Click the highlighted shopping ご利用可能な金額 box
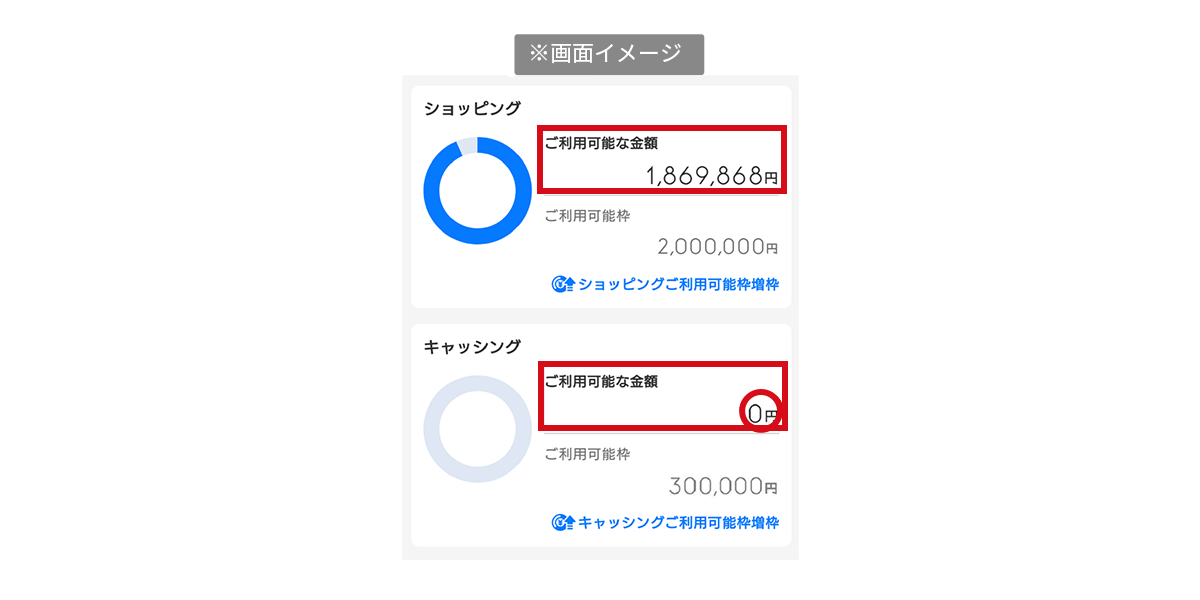This screenshot has height=600, width=1200. point(662,161)
